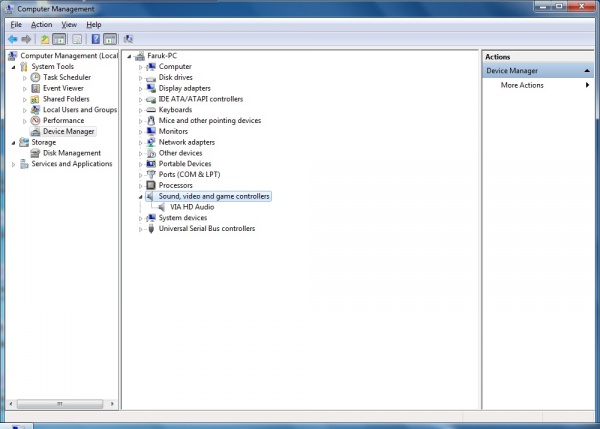Toggle the Show/Hide Console Tree toolbar icon
600x429 pixels.
coord(59,39)
